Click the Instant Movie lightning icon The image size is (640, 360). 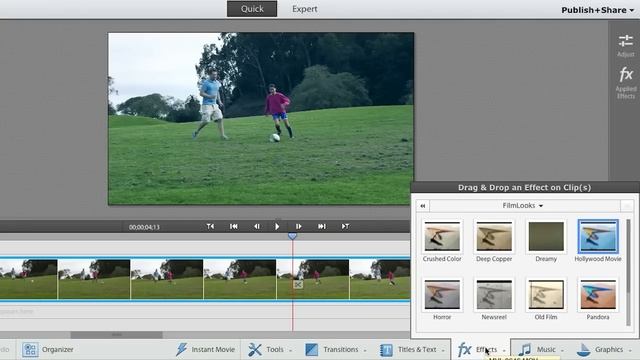coord(181,349)
